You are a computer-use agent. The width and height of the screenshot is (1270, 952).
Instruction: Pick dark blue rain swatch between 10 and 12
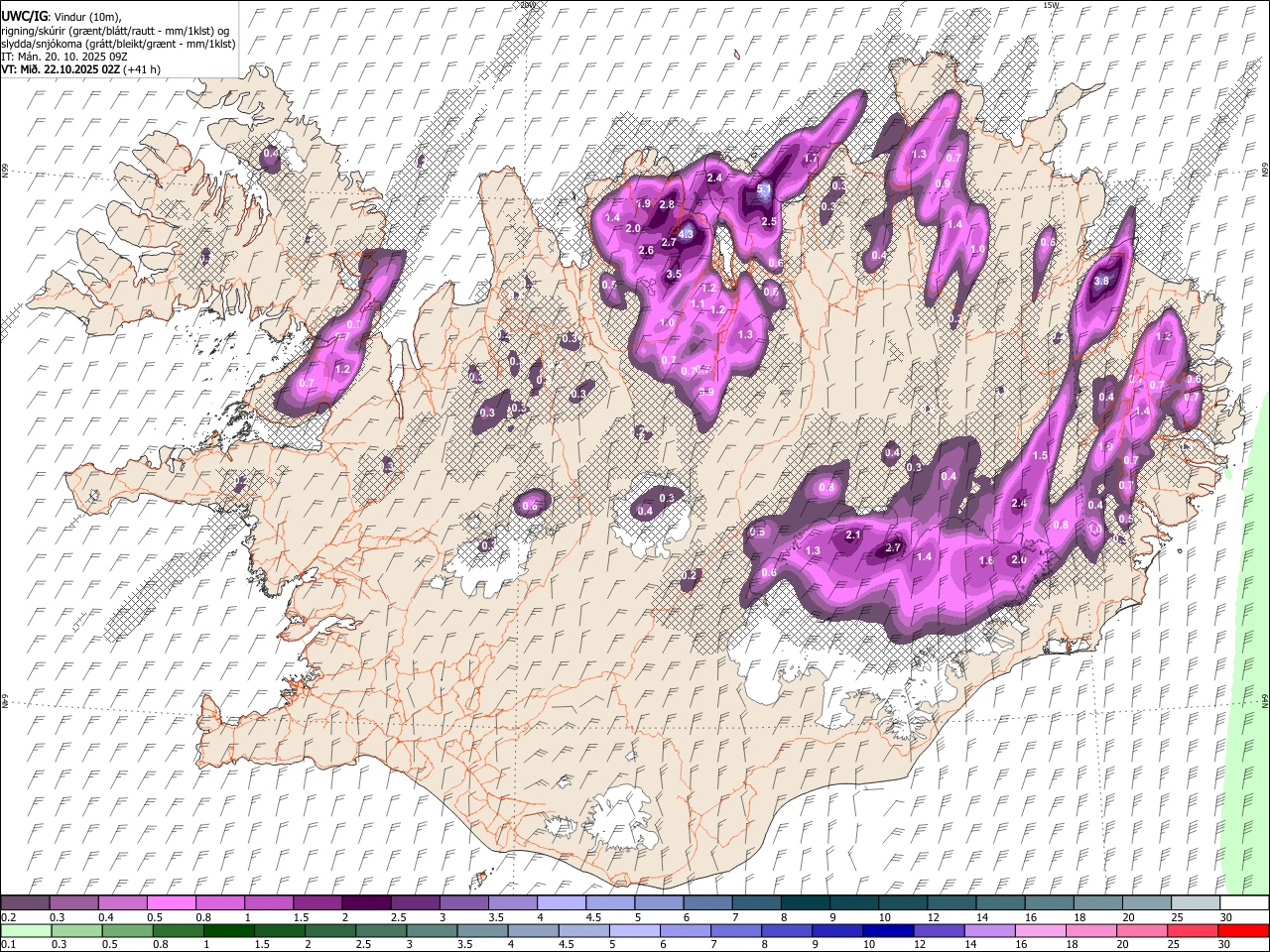click(x=888, y=930)
